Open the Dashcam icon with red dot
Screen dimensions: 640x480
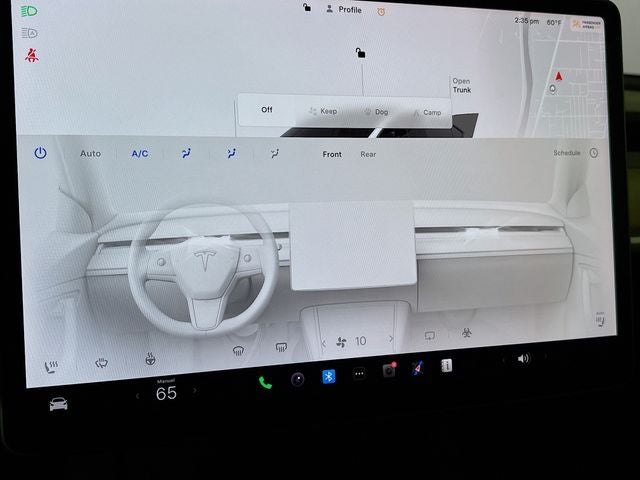coord(389,370)
